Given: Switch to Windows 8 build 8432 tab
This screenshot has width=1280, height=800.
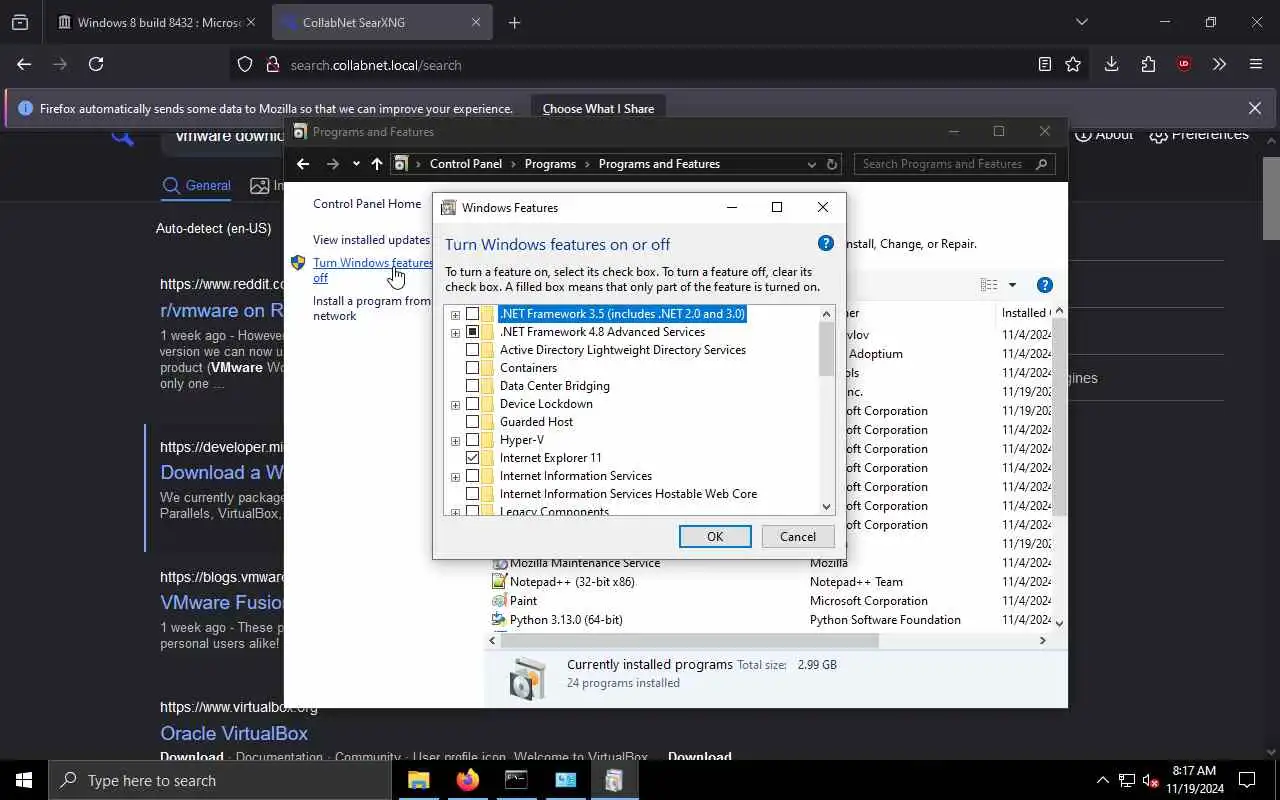Looking at the screenshot, I should tap(158, 22).
